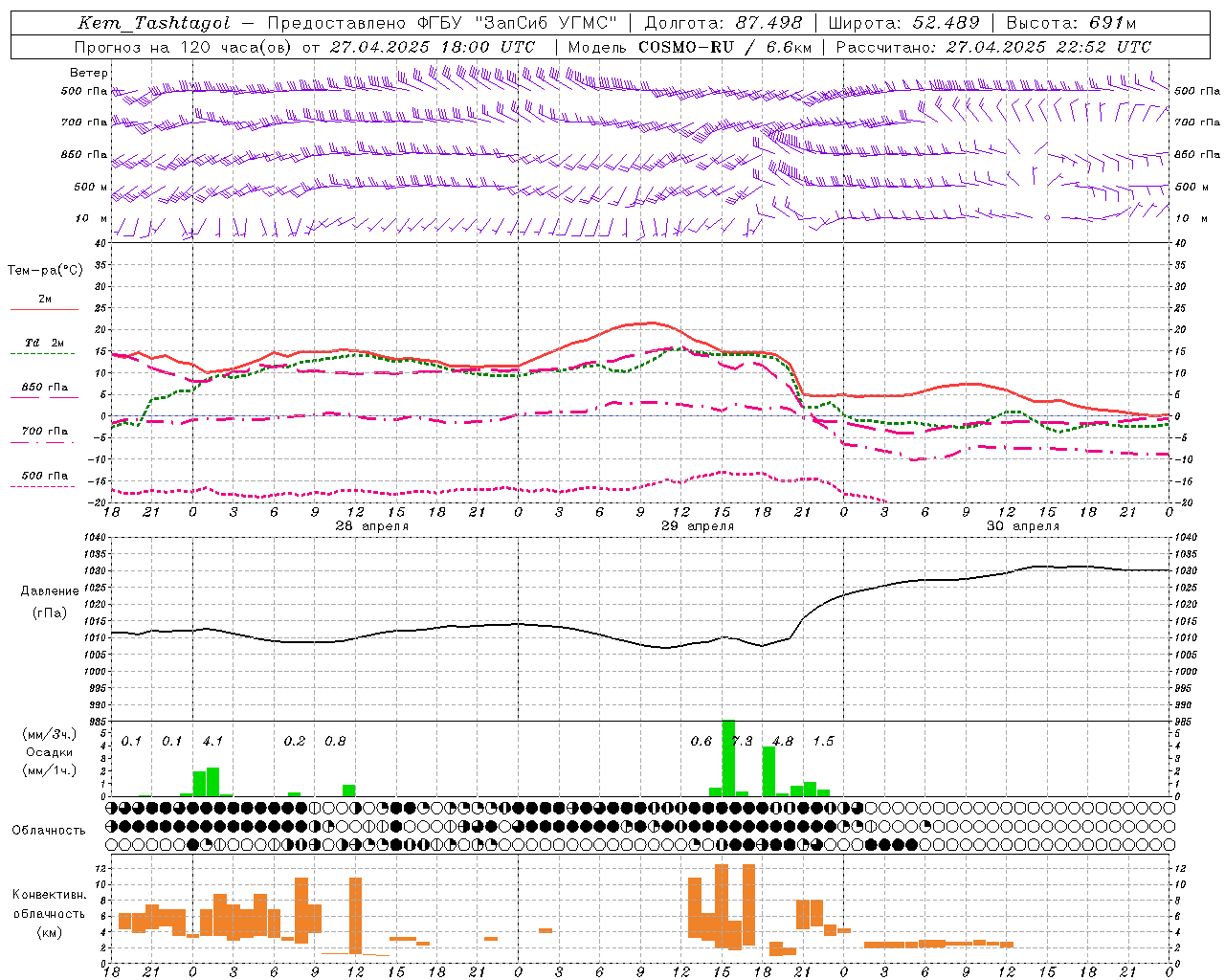Click the 0.2 precipitation total value
This screenshot has width=1225, height=980.
tap(295, 741)
